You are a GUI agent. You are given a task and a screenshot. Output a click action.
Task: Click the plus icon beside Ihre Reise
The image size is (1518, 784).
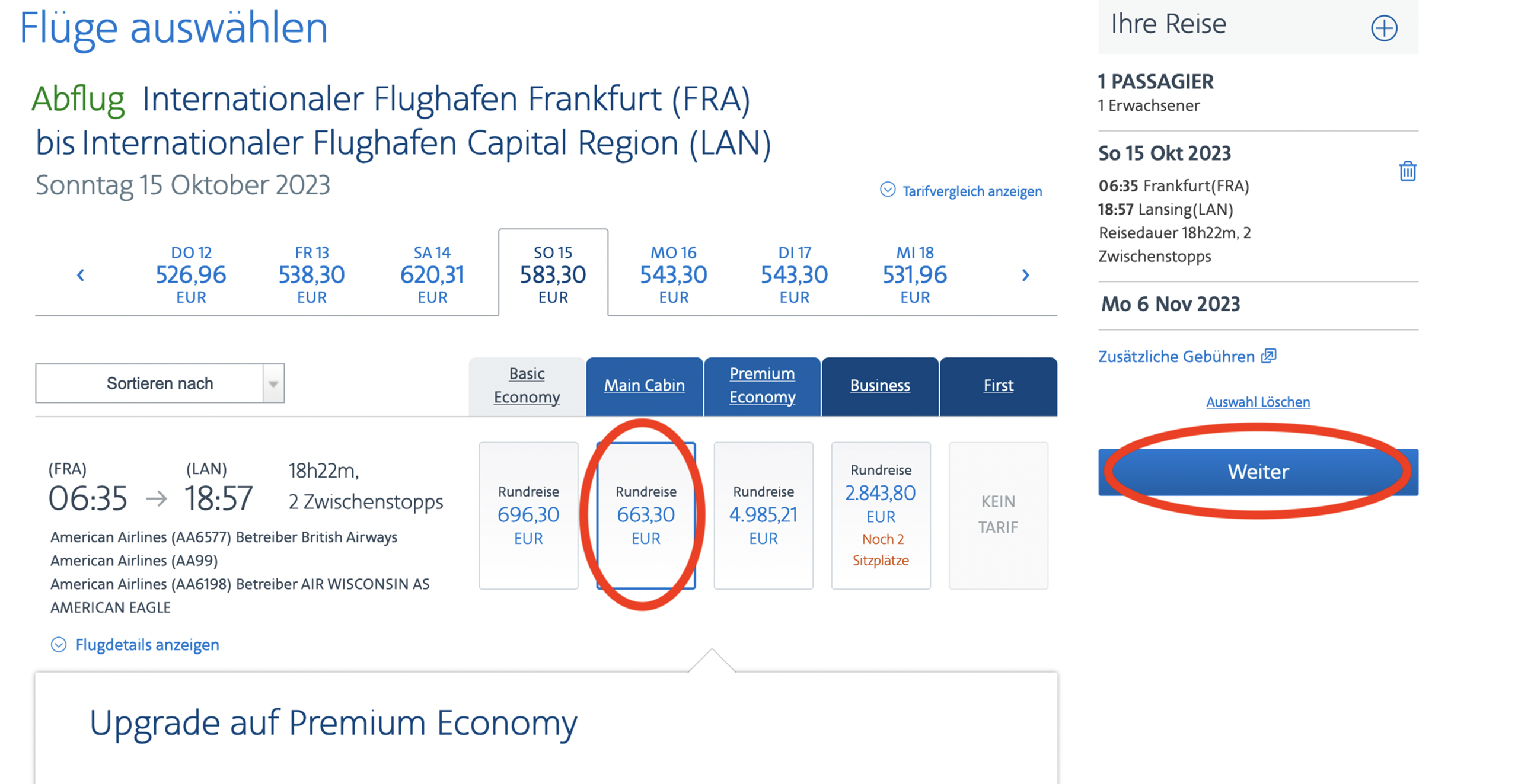(x=1384, y=27)
